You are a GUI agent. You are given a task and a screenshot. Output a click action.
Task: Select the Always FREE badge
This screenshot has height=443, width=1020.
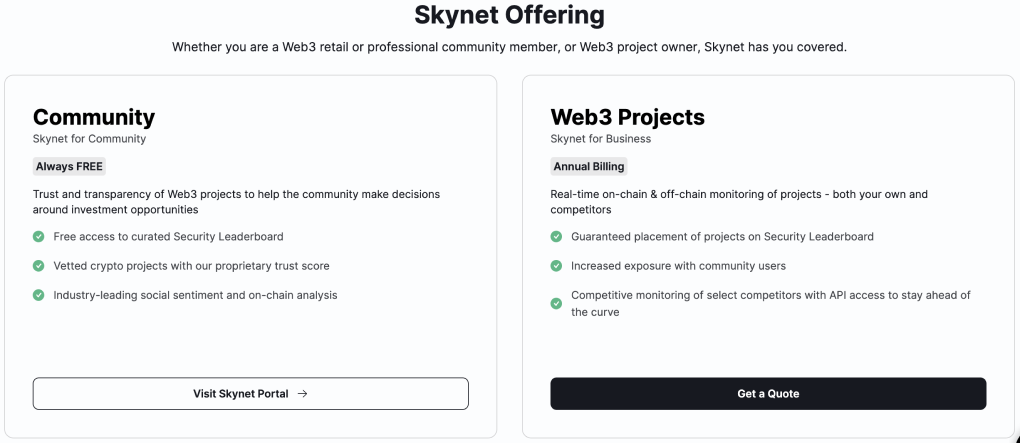(x=69, y=166)
